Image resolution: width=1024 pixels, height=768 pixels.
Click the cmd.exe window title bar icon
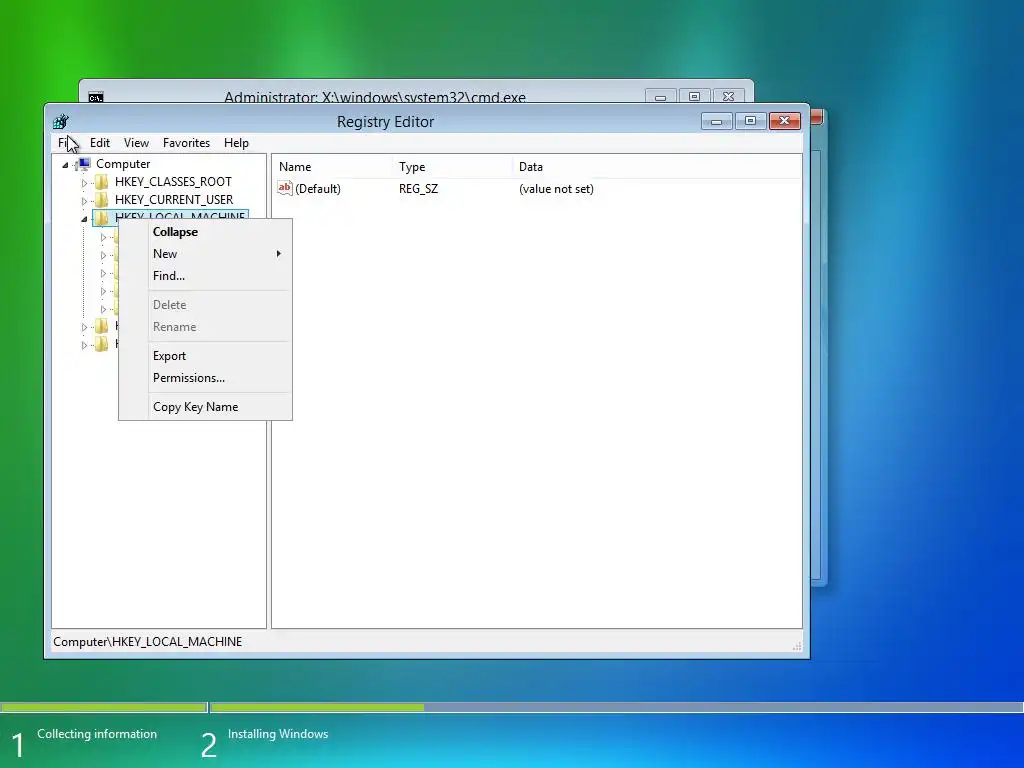click(x=96, y=97)
